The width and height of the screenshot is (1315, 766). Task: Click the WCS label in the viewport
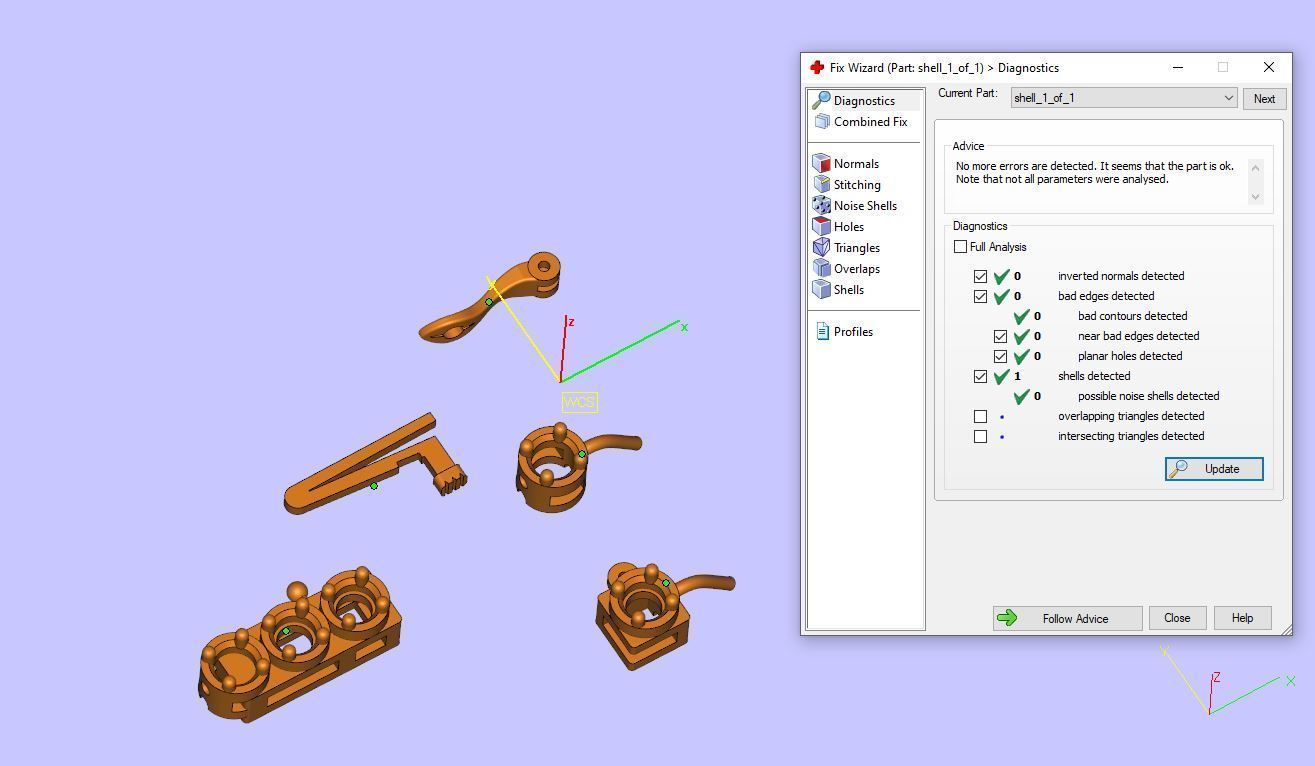pos(579,402)
